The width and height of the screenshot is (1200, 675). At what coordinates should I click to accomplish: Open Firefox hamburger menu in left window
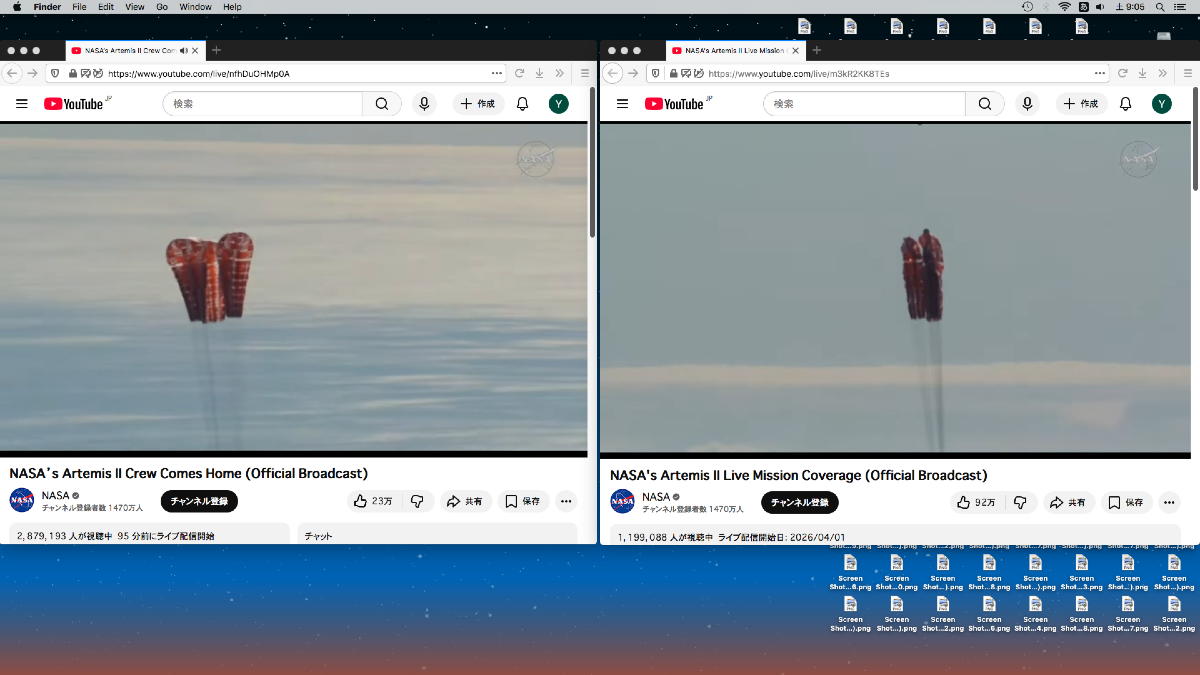coord(585,73)
